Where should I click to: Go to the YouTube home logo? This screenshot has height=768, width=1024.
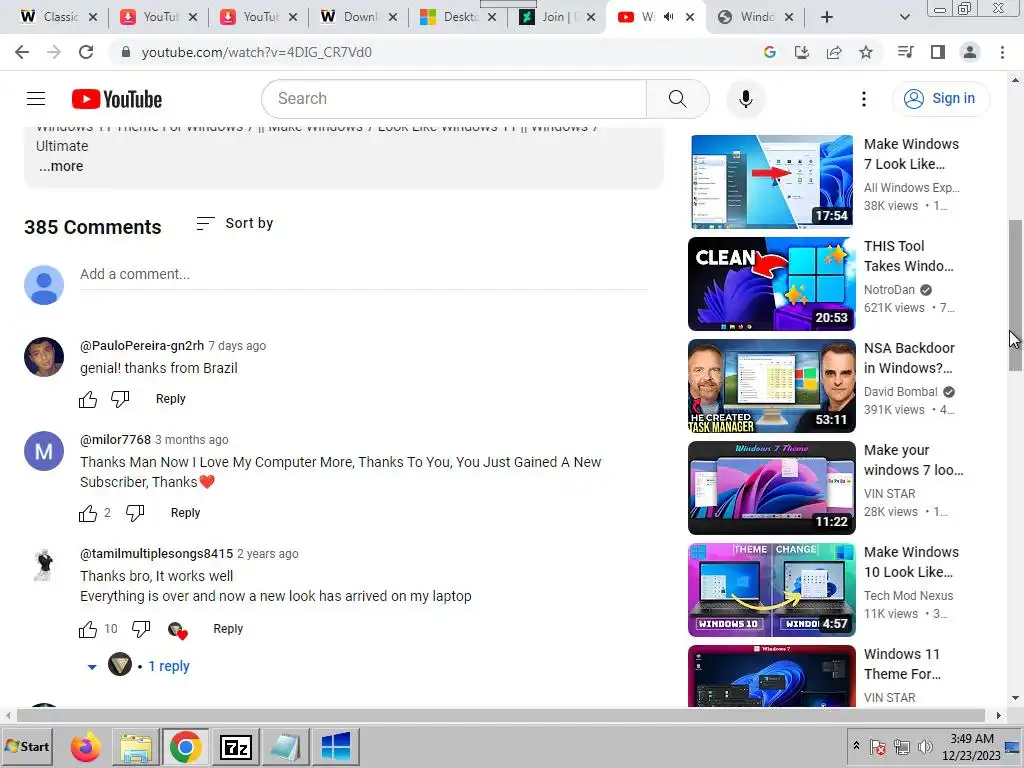[x=117, y=99]
